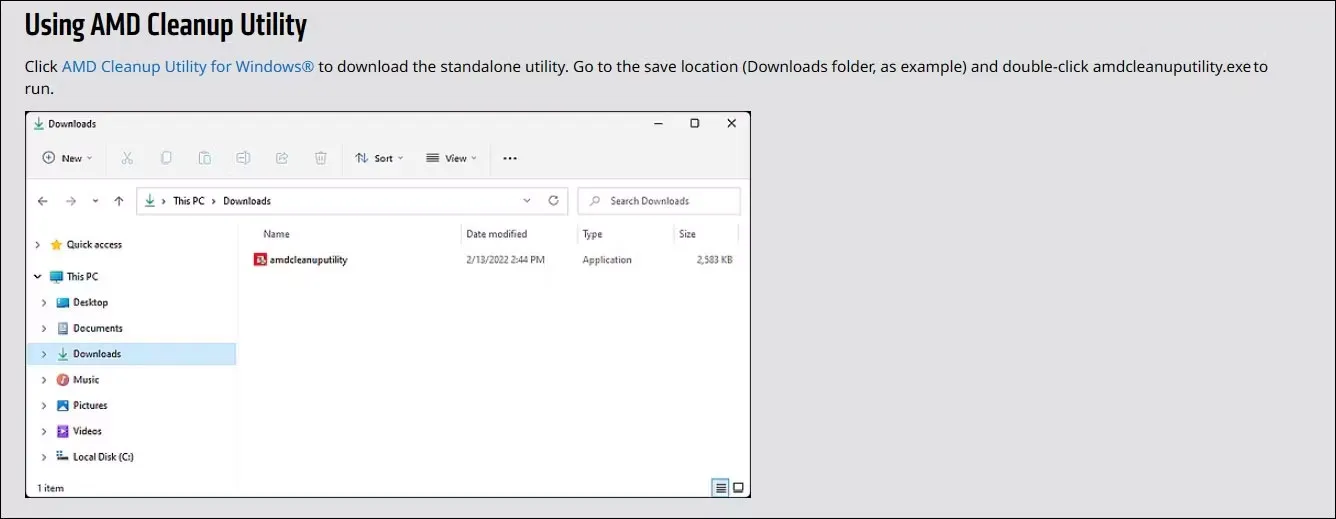The height and width of the screenshot is (519, 1336).
Task: Click the Search Downloads field
Action: [659, 201]
